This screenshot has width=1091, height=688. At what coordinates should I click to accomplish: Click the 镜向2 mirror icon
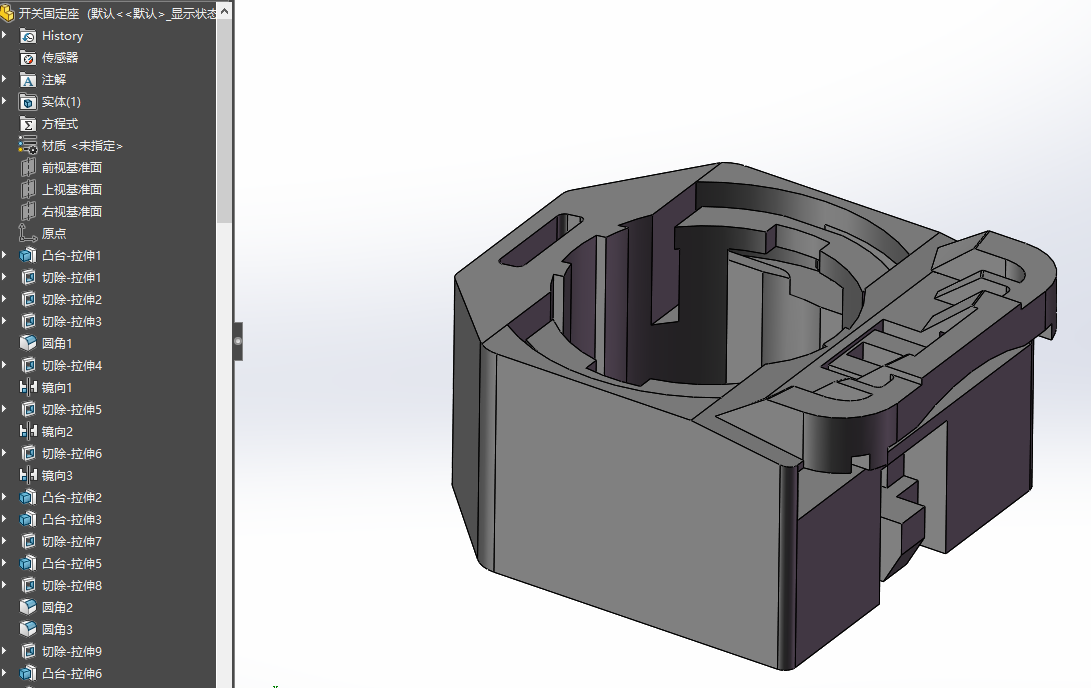(28, 431)
